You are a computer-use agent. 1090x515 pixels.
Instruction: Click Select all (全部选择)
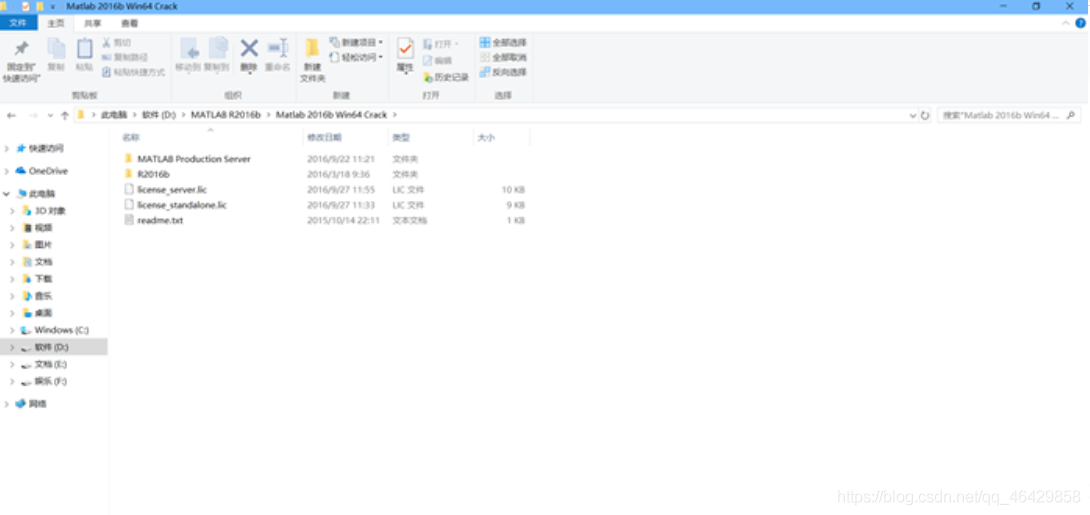(x=503, y=42)
